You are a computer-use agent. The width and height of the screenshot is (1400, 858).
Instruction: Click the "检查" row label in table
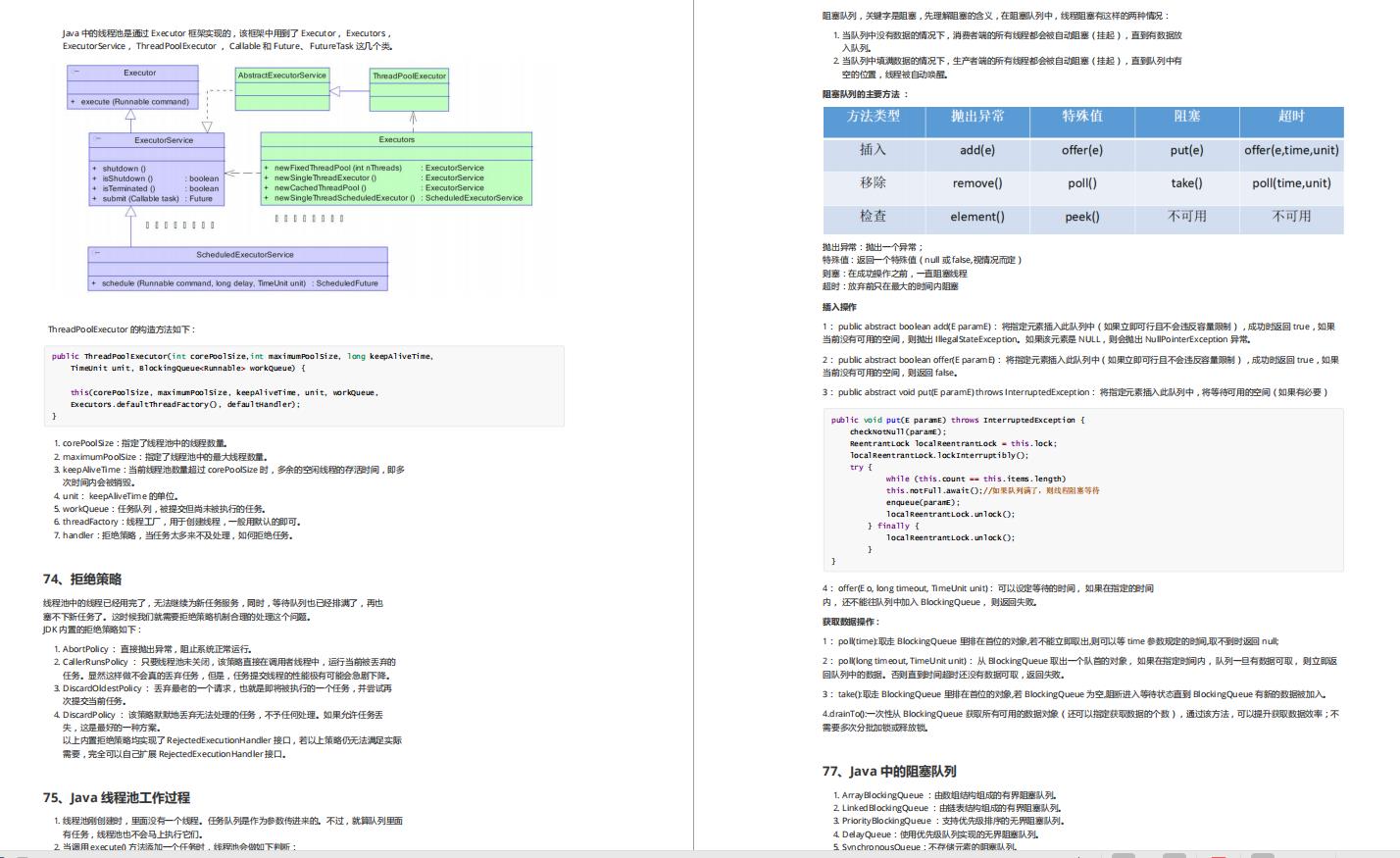pyautogui.click(x=873, y=217)
